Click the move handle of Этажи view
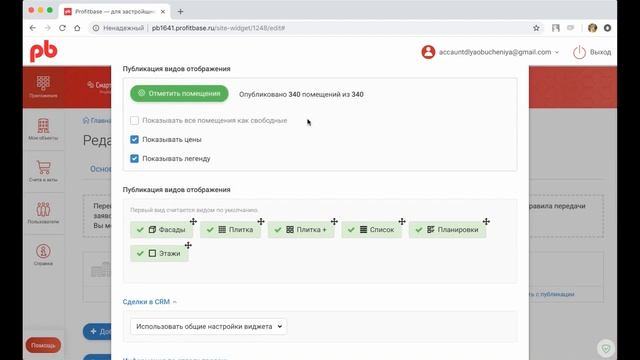Image resolution: width=640 pixels, height=360 pixels. (x=188, y=245)
